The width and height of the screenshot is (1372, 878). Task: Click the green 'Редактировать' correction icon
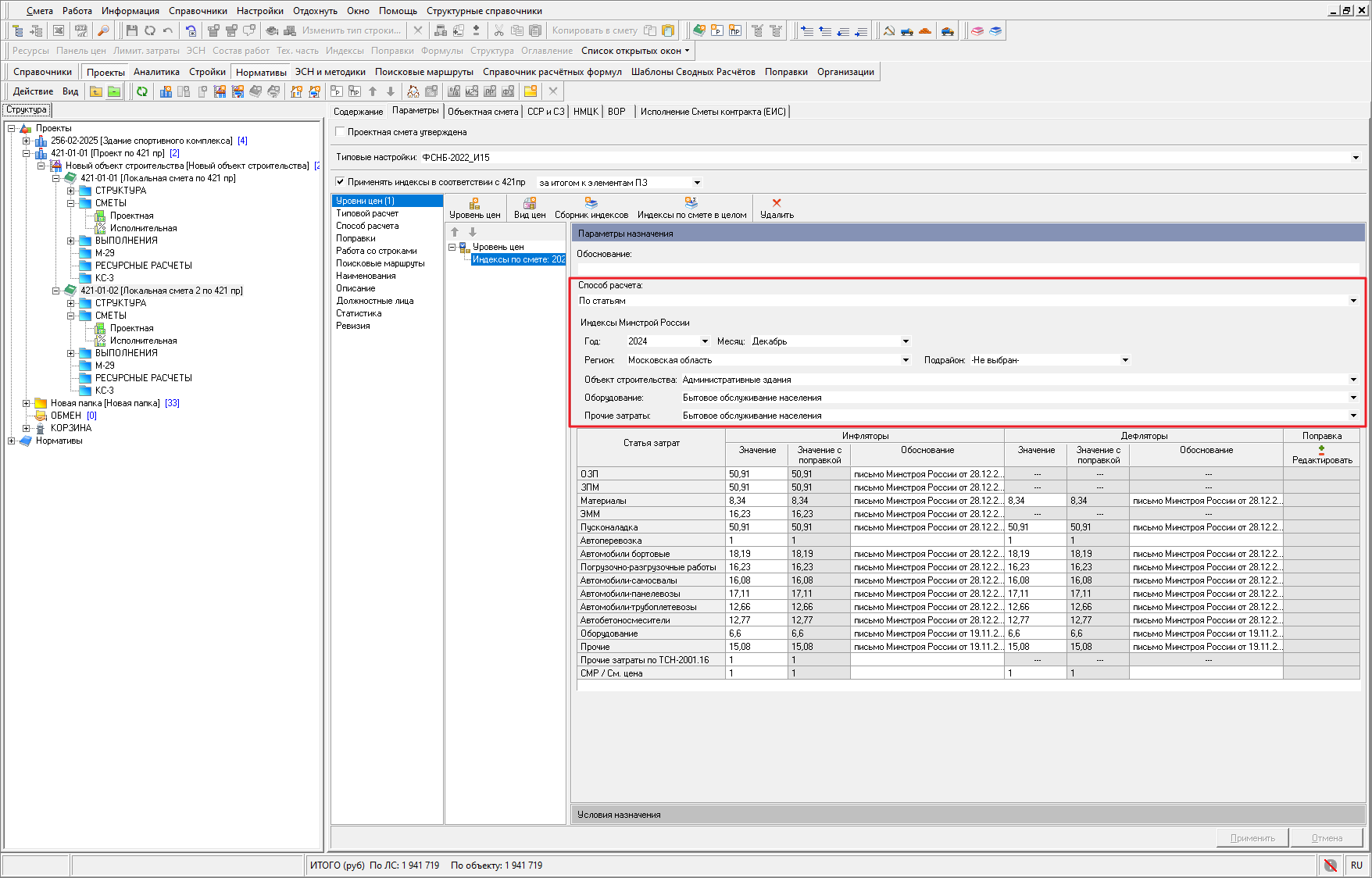(1321, 450)
